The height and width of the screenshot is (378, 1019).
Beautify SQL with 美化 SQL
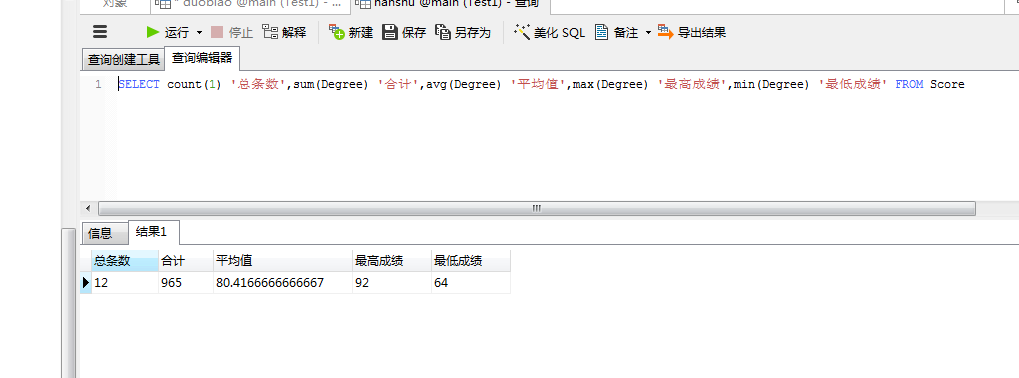(x=550, y=32)
